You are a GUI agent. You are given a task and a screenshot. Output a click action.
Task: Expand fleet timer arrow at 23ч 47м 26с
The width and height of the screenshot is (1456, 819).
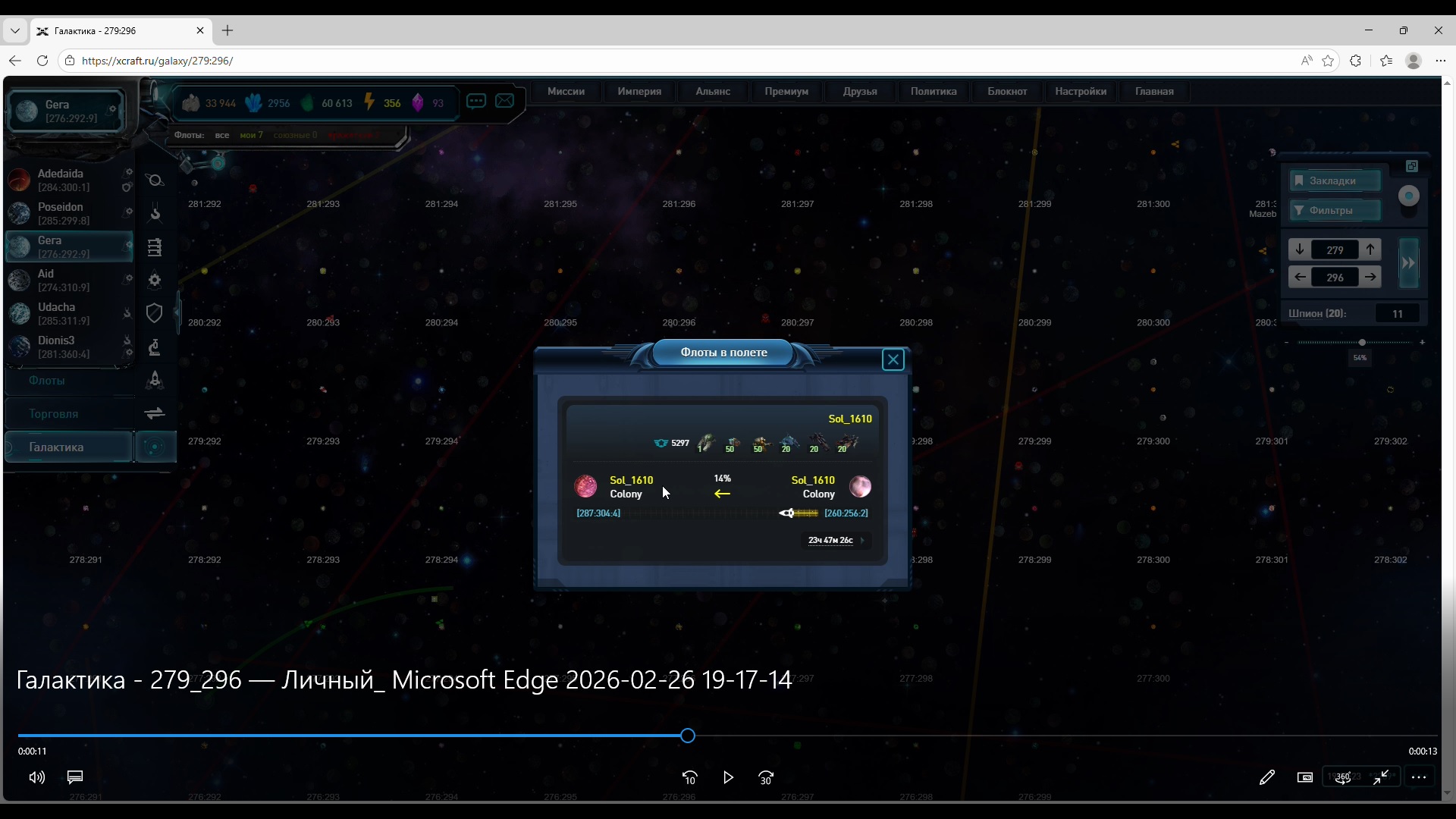(x=862, y=541)
